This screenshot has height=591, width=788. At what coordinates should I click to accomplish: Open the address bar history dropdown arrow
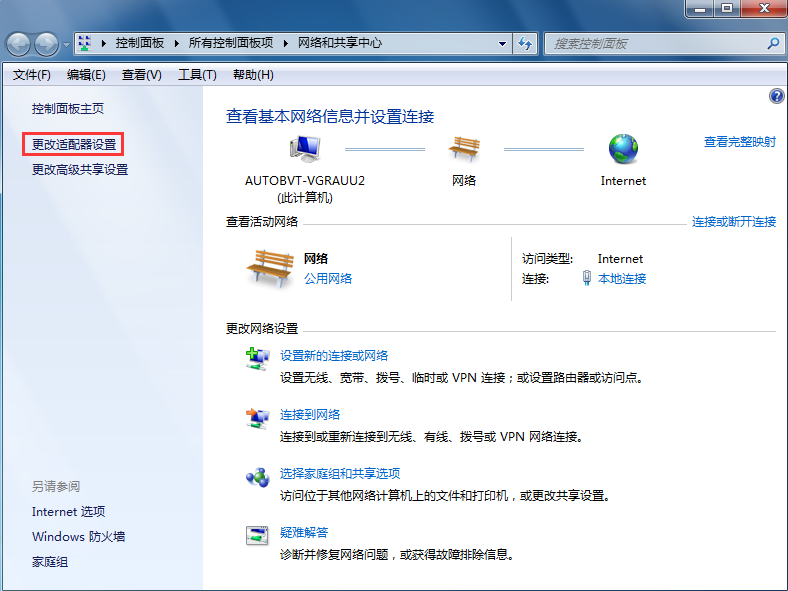pyautogui.click(x=502, y=44)
